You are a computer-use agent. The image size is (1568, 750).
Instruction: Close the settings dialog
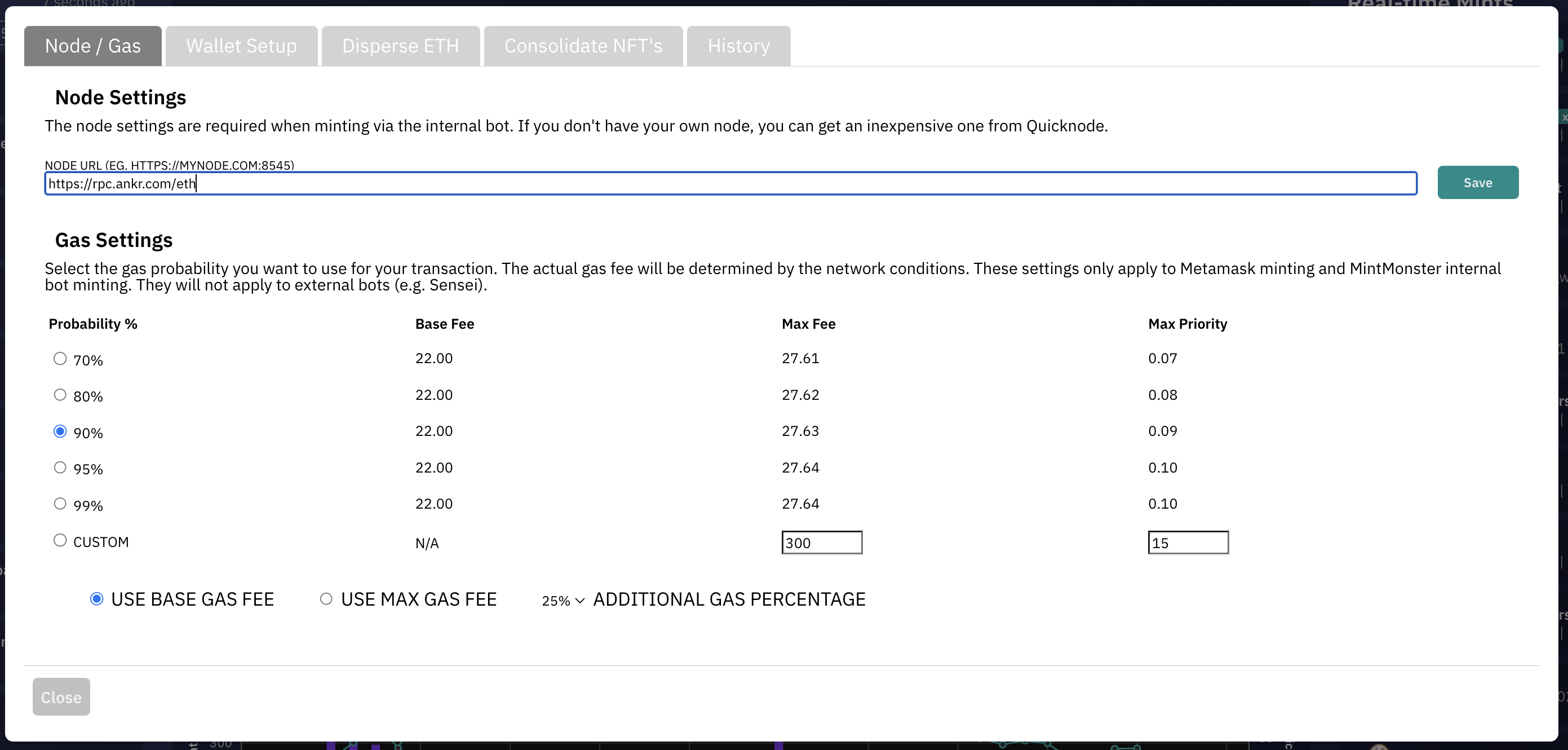[61, 697]
